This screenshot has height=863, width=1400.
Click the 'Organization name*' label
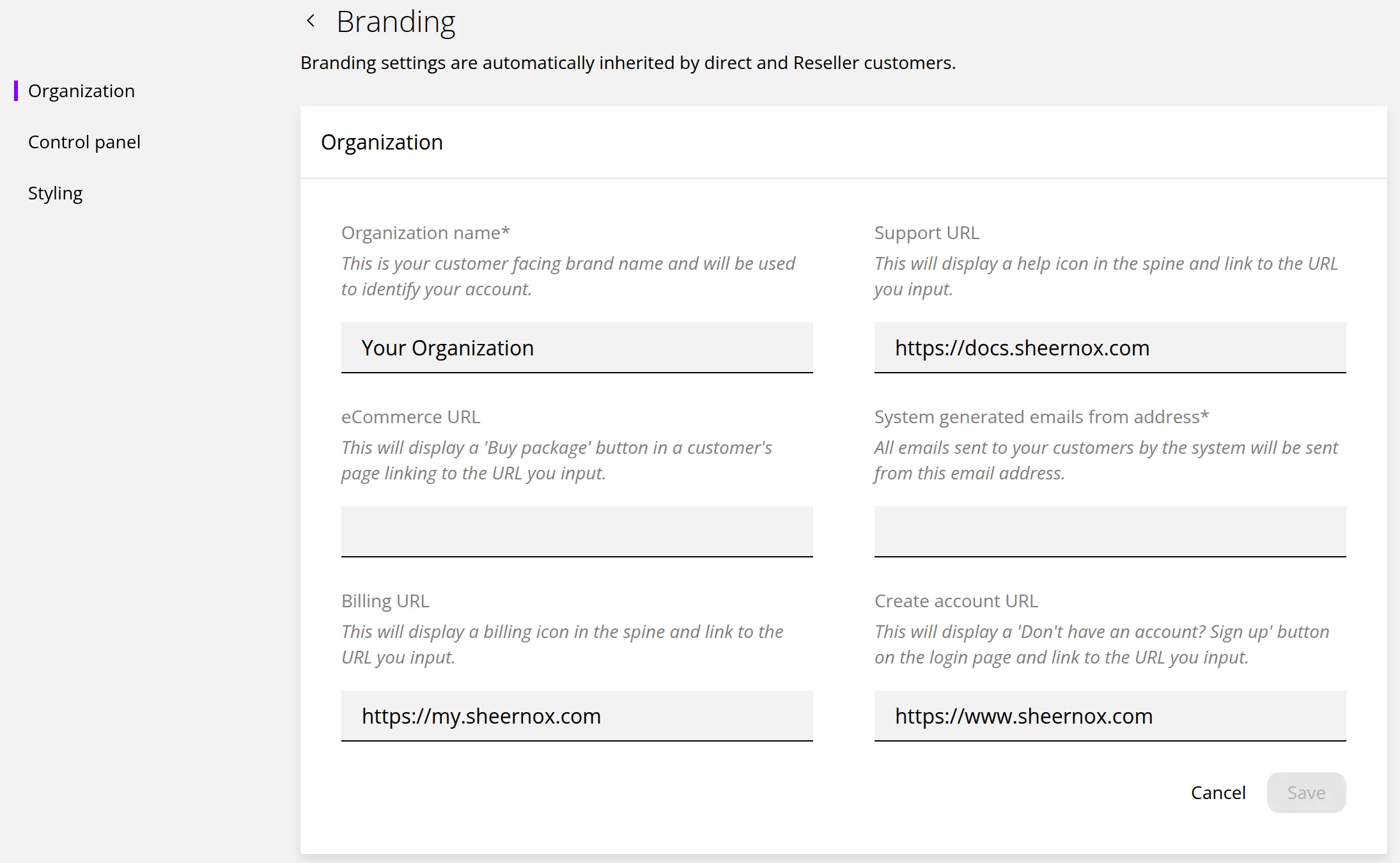point(426,233)
